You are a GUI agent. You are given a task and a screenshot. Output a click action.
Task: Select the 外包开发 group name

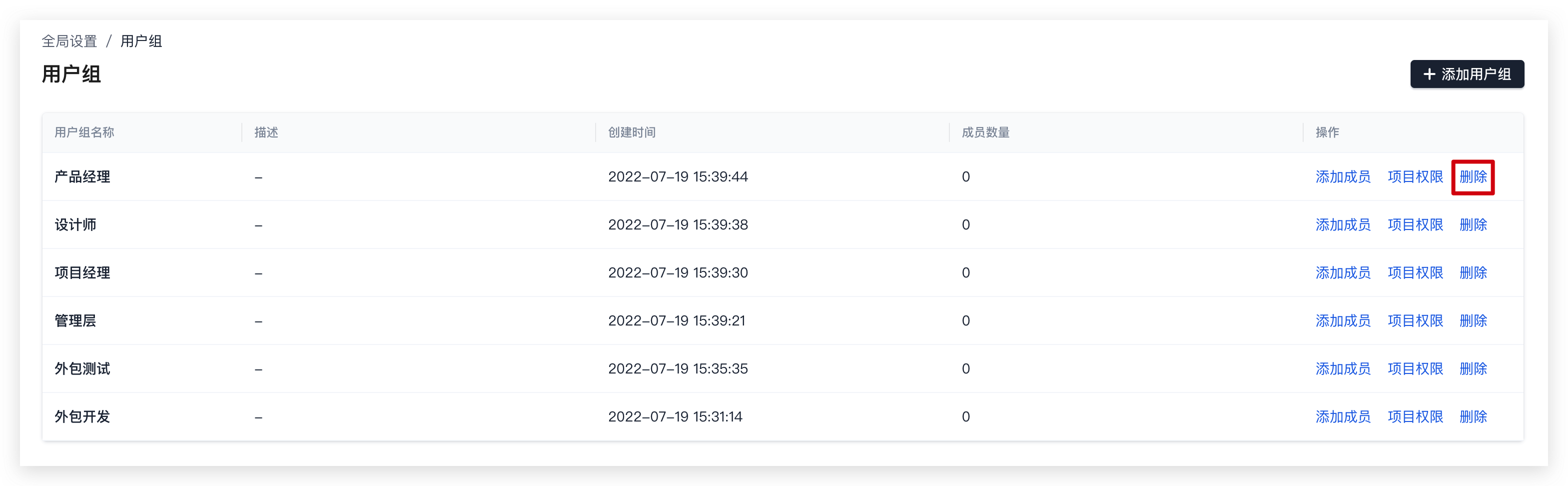click(82, 417)
